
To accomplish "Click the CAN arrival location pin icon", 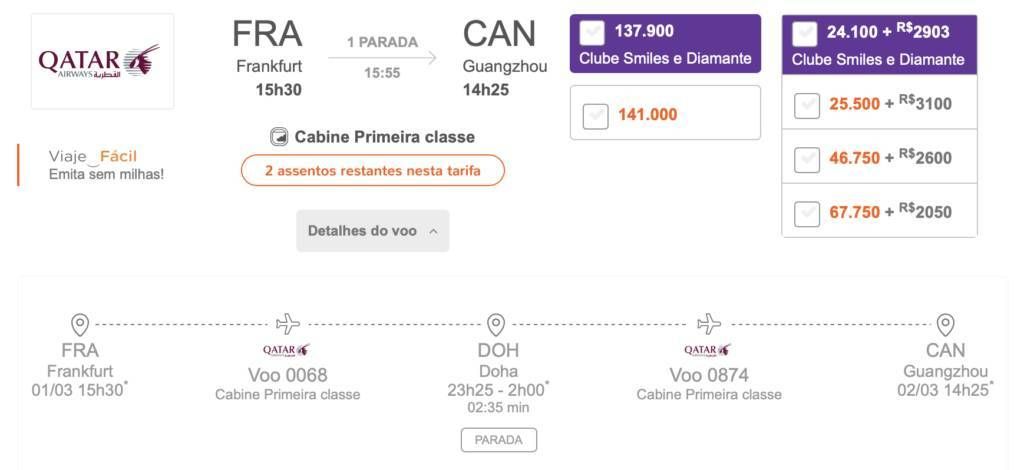I will 945,324.
